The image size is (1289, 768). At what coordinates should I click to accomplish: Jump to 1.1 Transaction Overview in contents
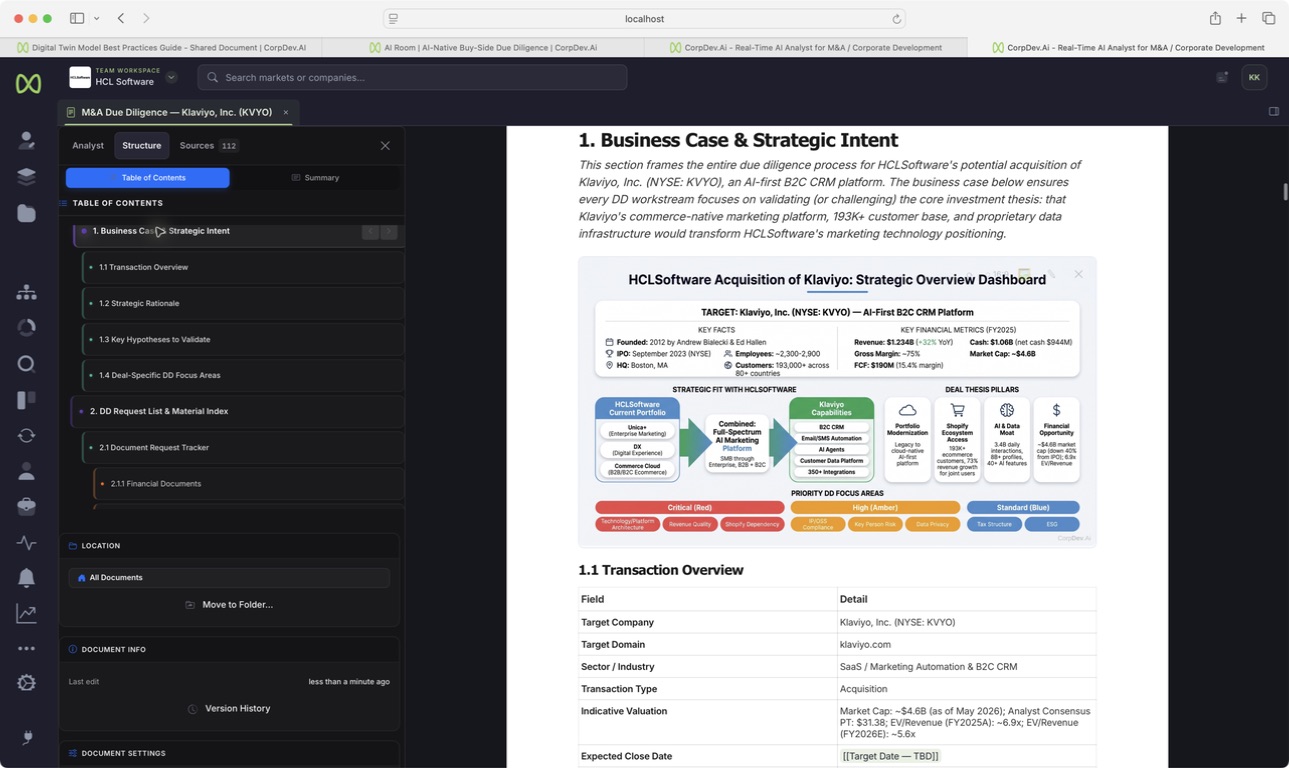point(243,267)
